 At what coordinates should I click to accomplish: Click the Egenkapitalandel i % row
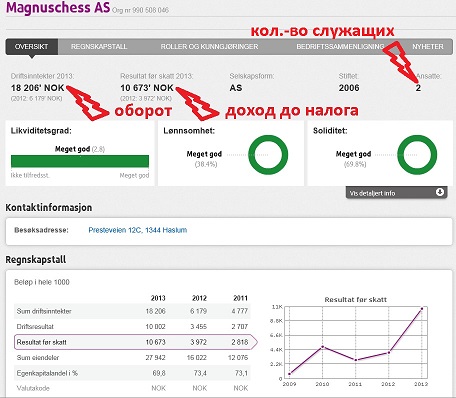coord(132,373)
